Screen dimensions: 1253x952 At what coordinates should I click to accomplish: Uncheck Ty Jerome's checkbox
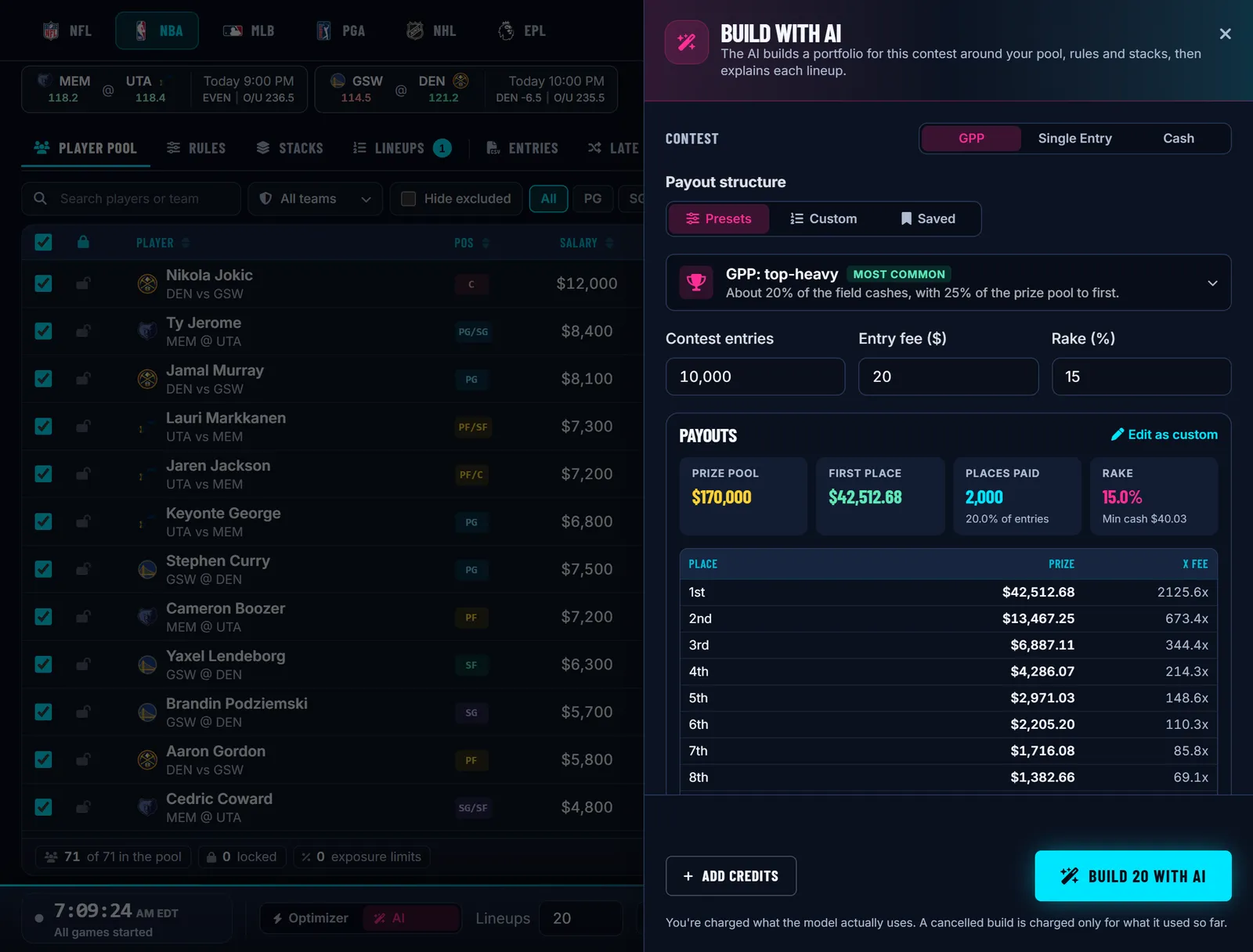pyautogui.click(x=43, y=331)
